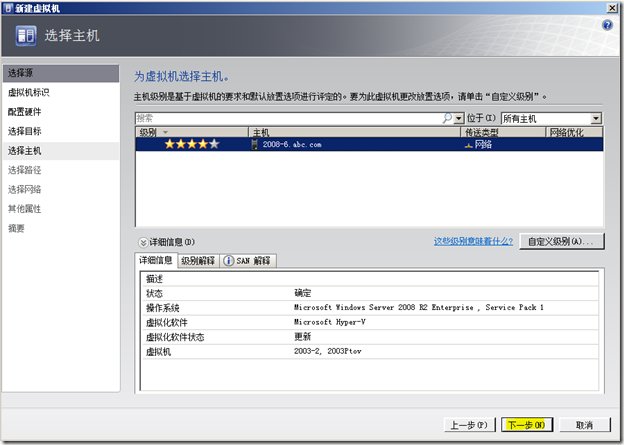Open the 这些级别意味着什么? link
This screenshot has height=445, width=624.
click(473, 241)
